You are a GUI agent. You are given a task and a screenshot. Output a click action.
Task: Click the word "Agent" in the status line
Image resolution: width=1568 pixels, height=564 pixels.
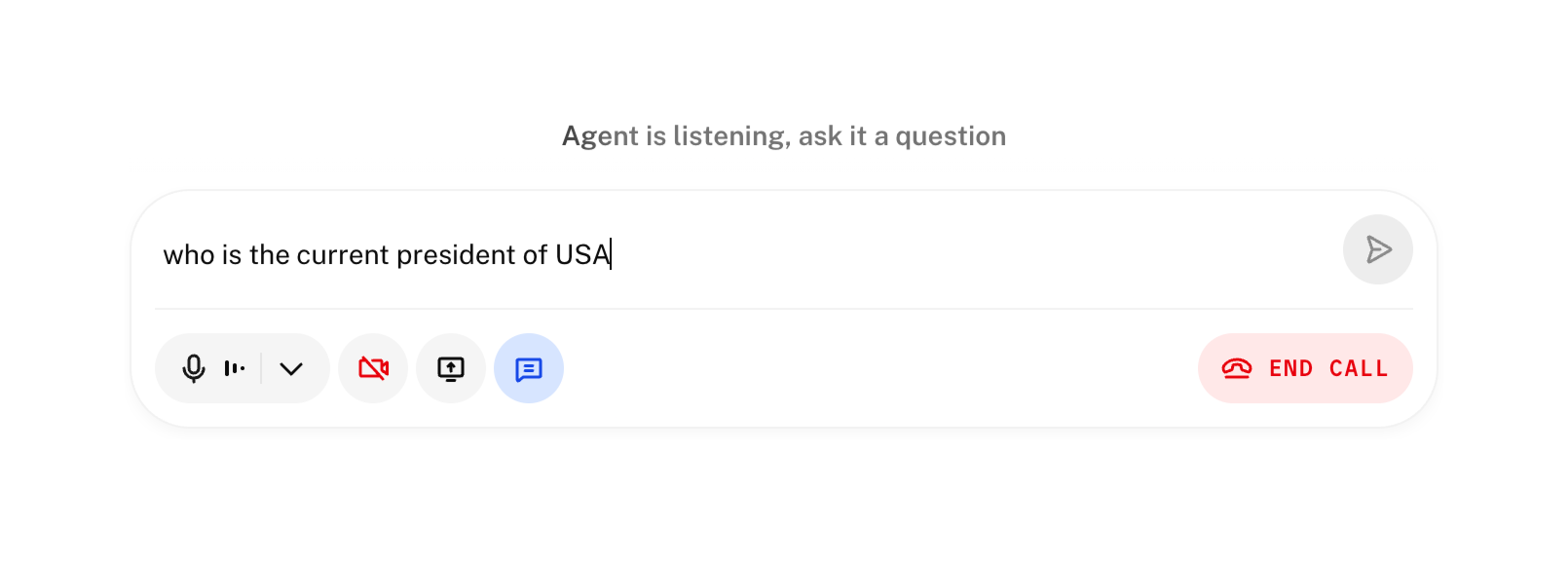coord(600,136)
